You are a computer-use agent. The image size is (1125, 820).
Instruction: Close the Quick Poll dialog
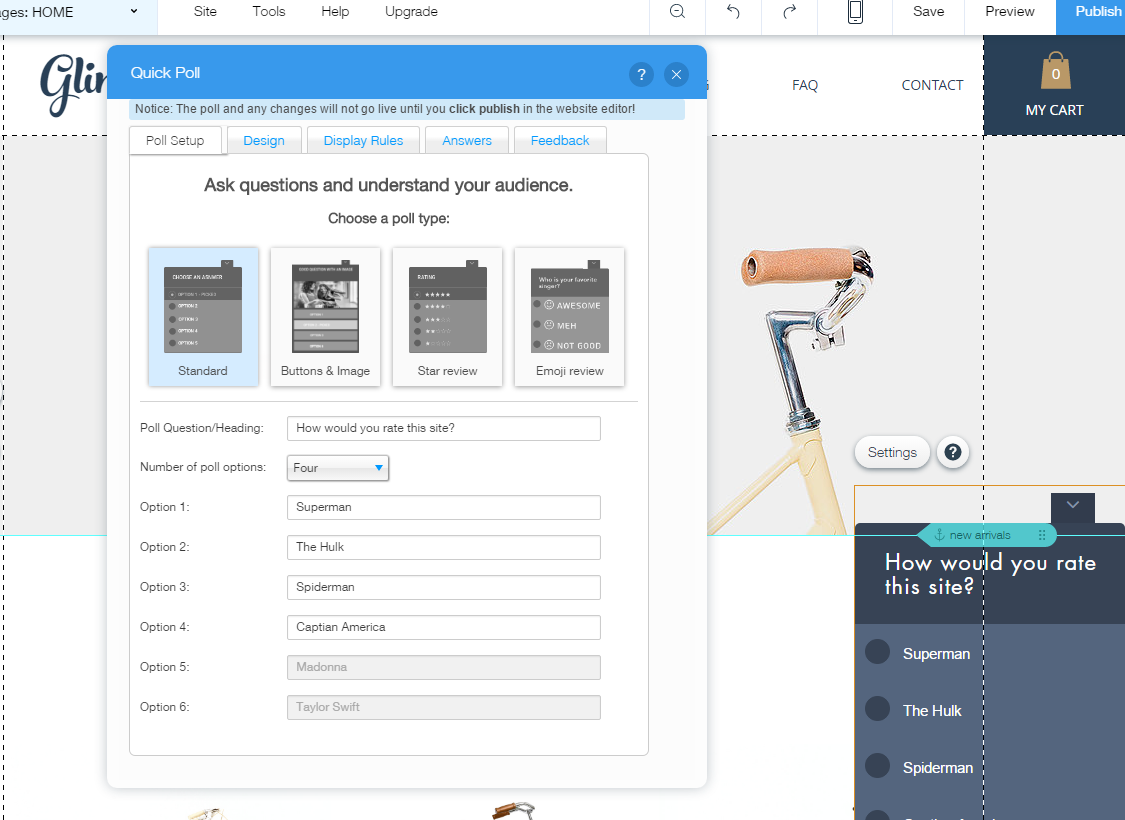(676, 74)
